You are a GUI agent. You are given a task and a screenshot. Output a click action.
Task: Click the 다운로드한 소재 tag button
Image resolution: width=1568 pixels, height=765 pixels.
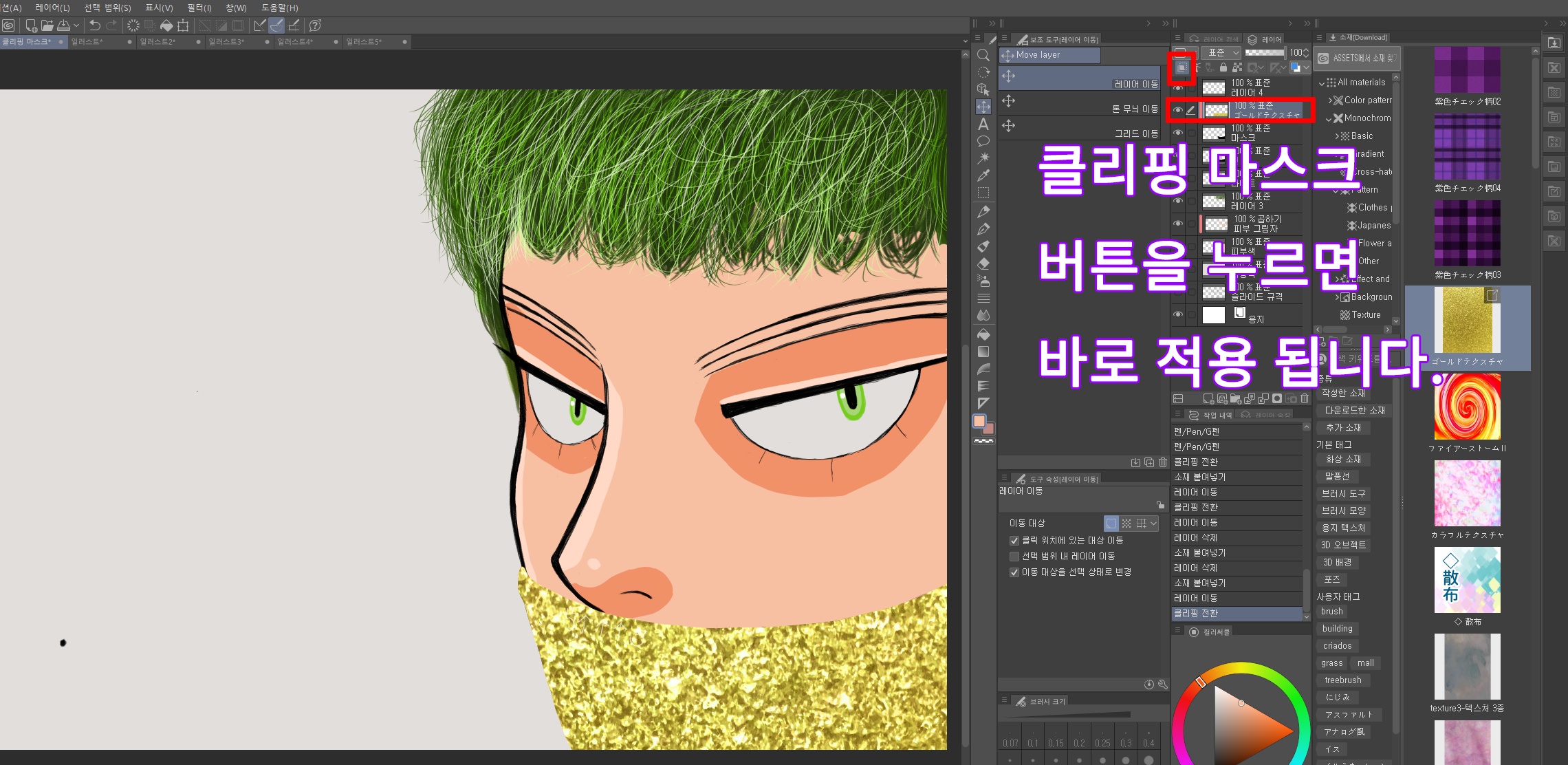point(1354,410)
